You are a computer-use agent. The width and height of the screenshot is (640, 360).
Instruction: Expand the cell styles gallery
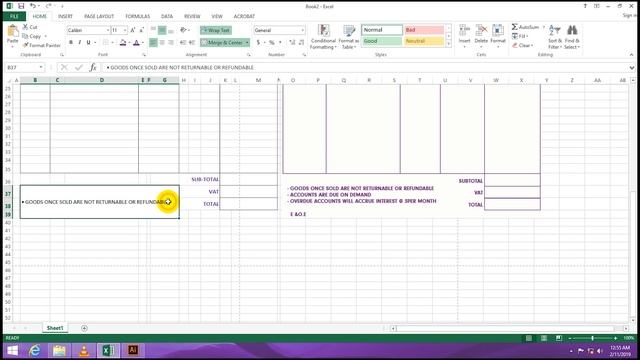click(x=449, y=44)
